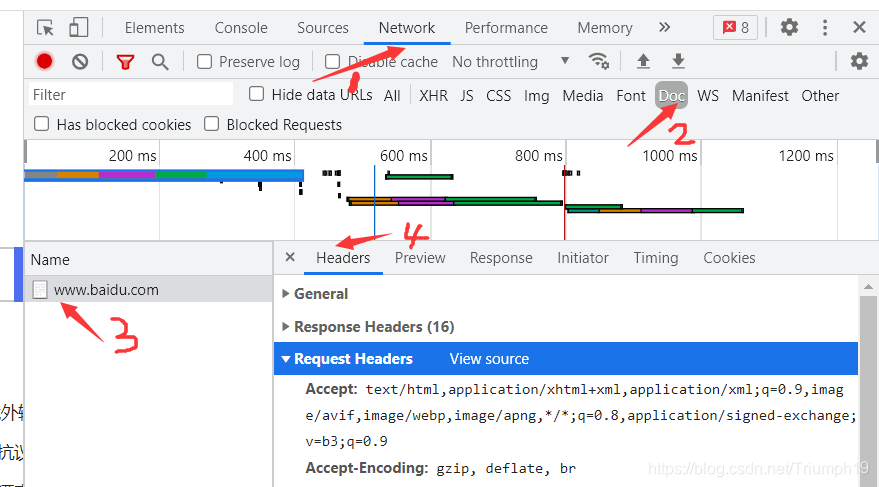This screenshot has height=487, width=879.
Task: Click the blue marker line in timeline
Action: coord(374,202)
